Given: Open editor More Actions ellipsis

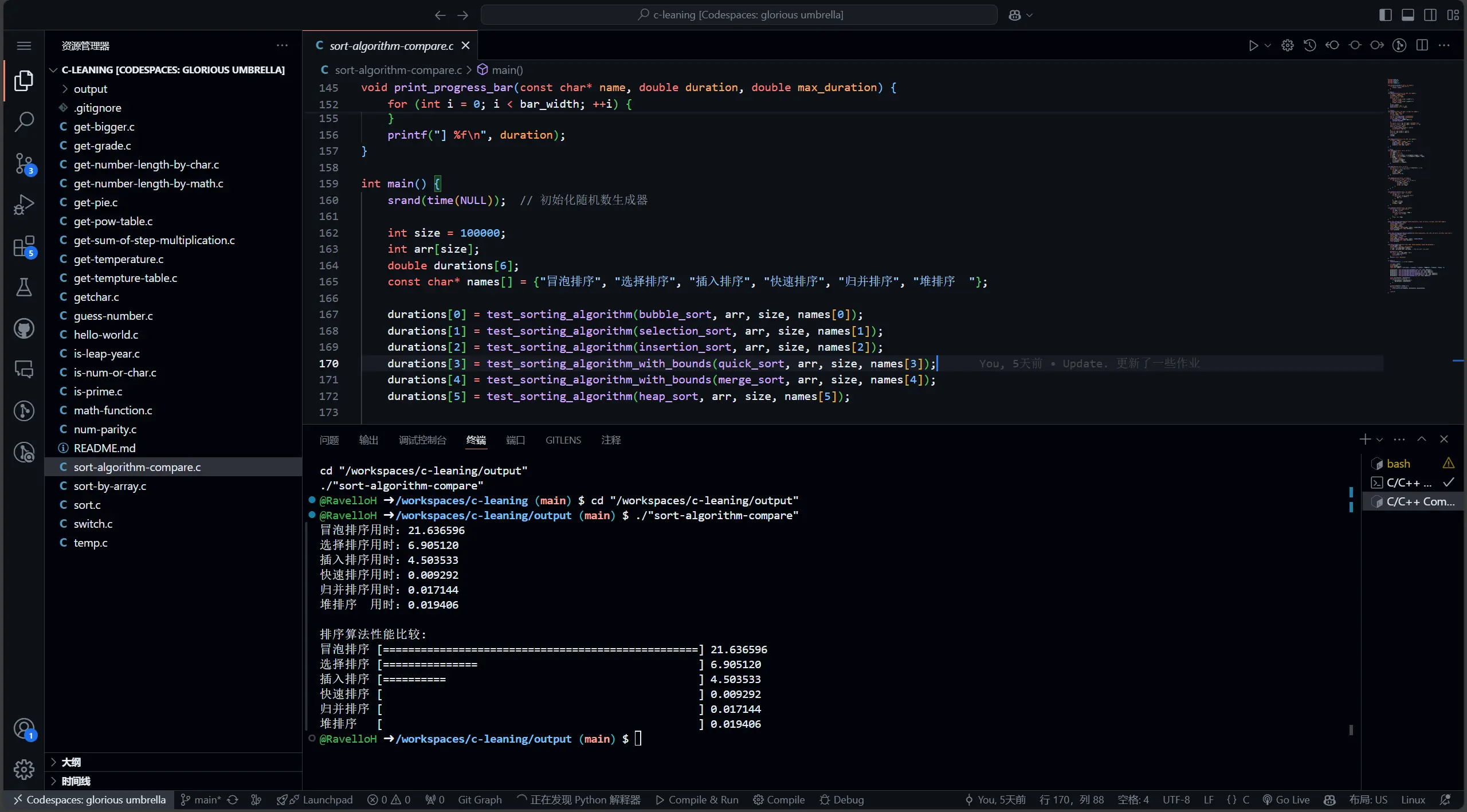Looking at the screenshot, I should 1444,45.
